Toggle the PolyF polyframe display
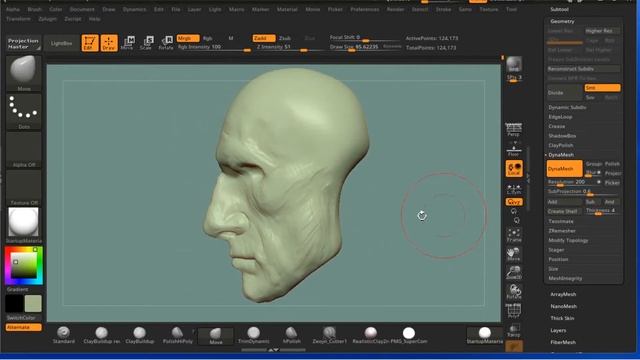This screenshot has height=360, width=640. pyautogui.click(x=514, y=311)
